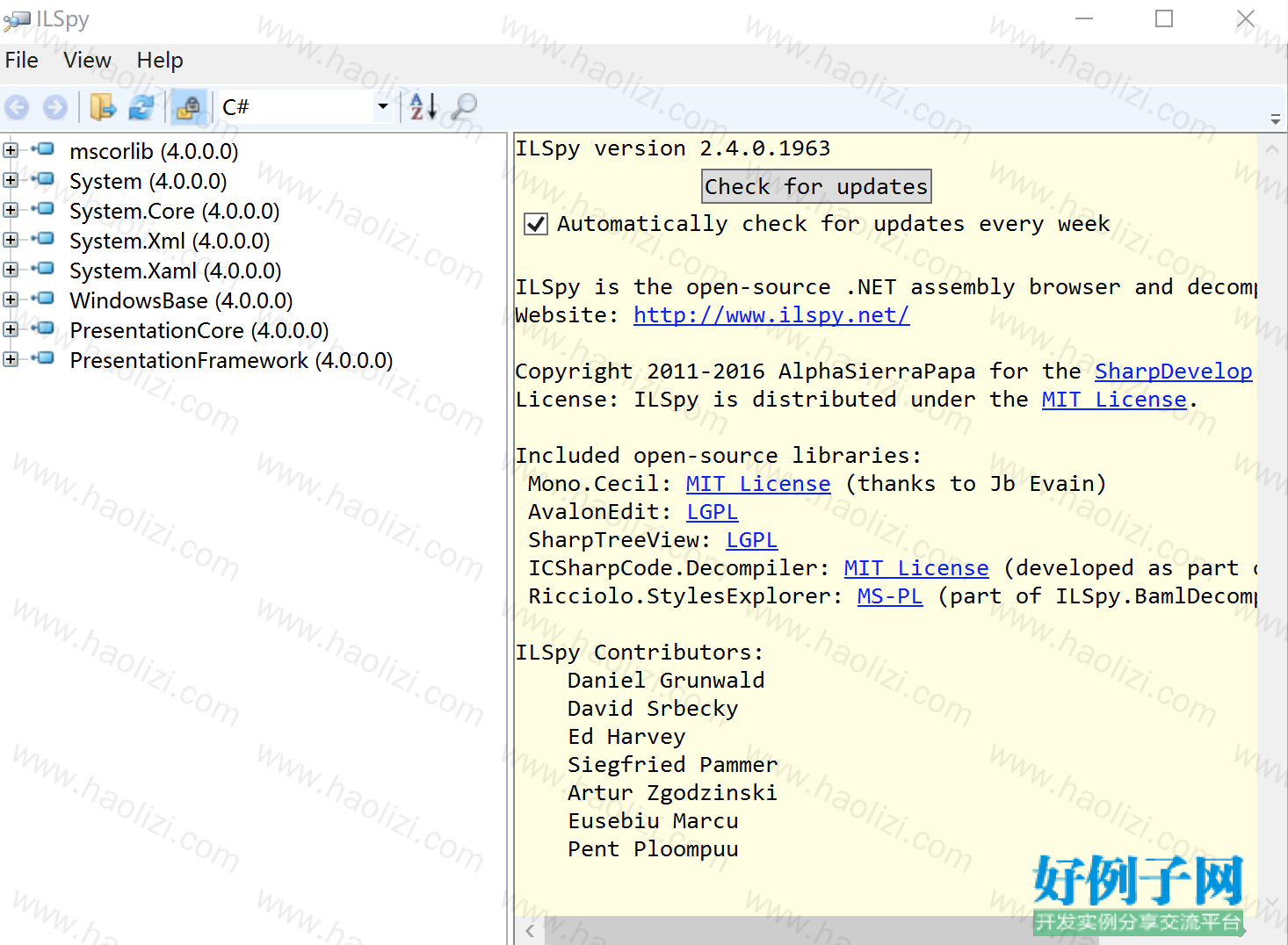Click contributor name Eusebiu Marcu
Image resolution: width=1288 pixels, height=945 pixels.
click(653, 821)
